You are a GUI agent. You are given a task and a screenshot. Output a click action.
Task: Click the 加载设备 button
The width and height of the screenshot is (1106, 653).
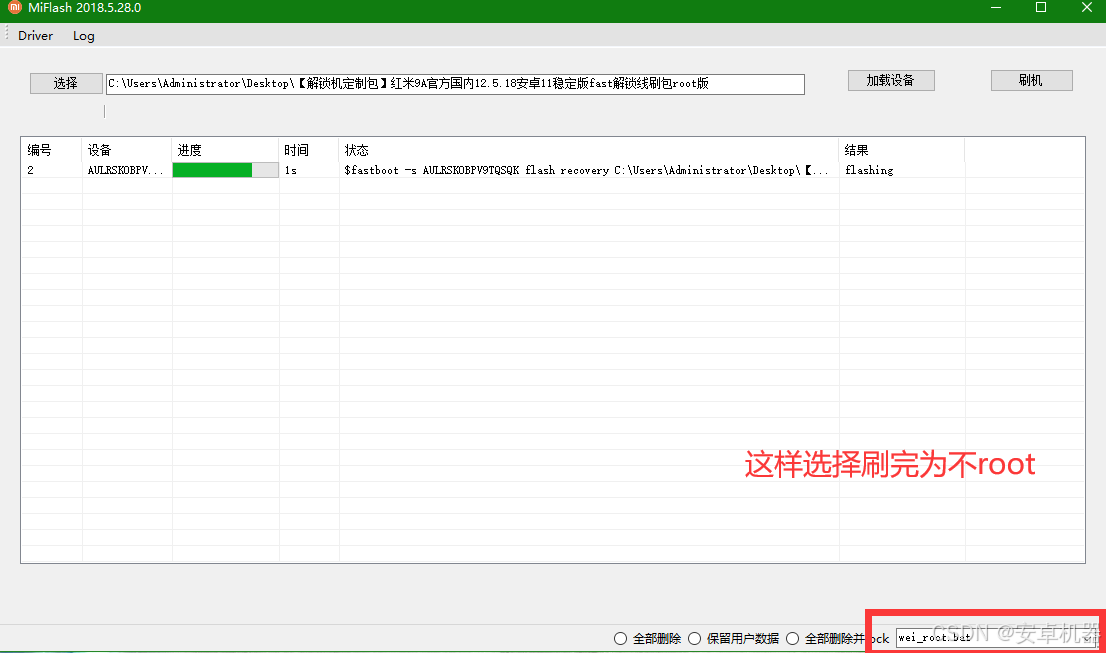click(x=891, y=80)
